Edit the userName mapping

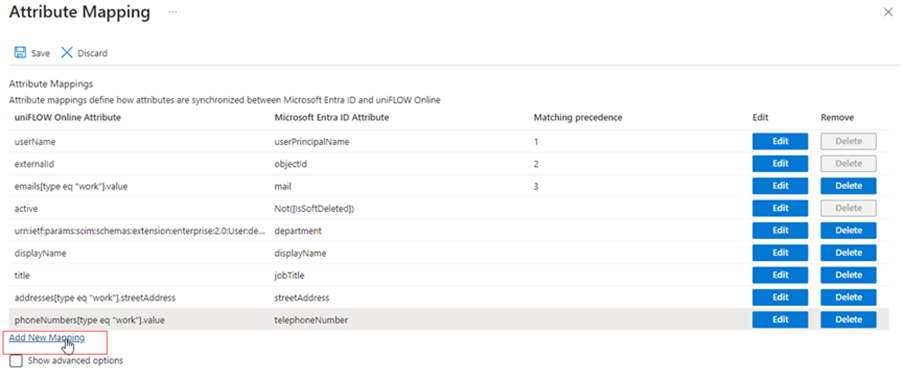click(780, 141)
